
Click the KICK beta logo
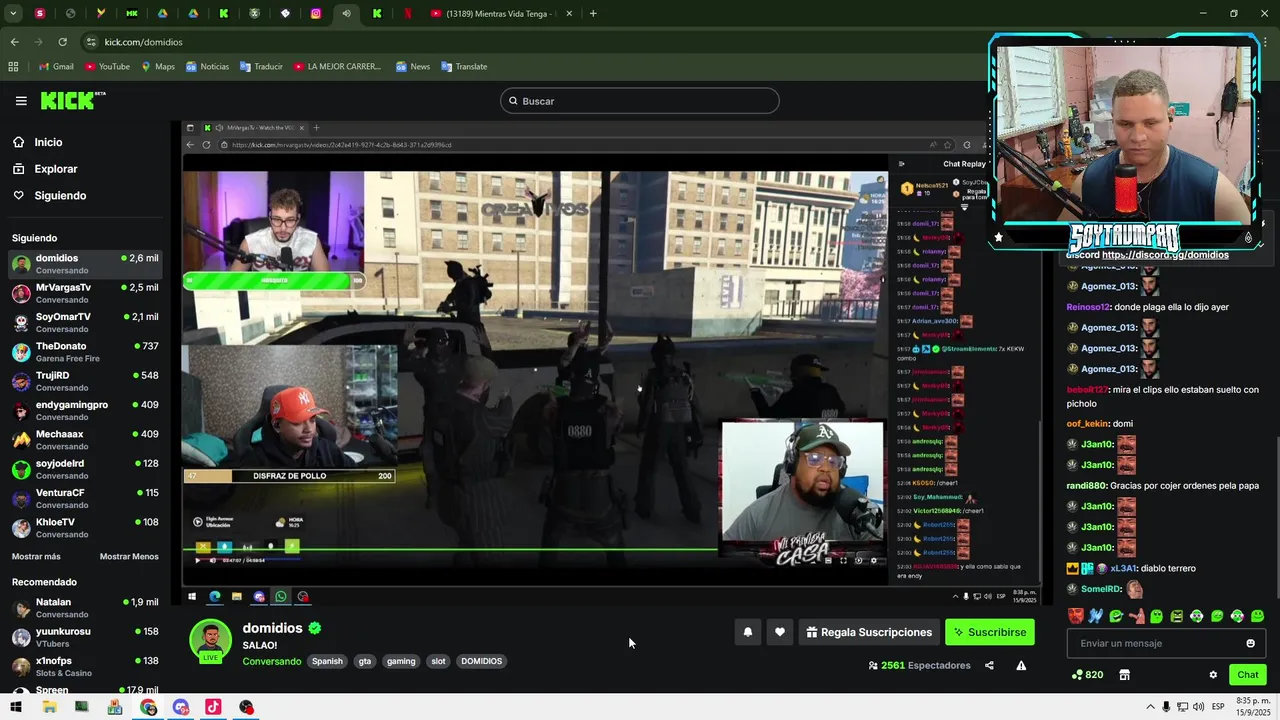[x=73, y=100]
